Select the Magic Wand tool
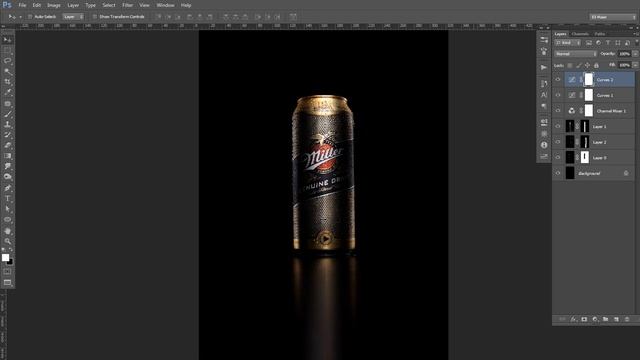The height and width of the screenshot is (360, 640). click(7, 71)
